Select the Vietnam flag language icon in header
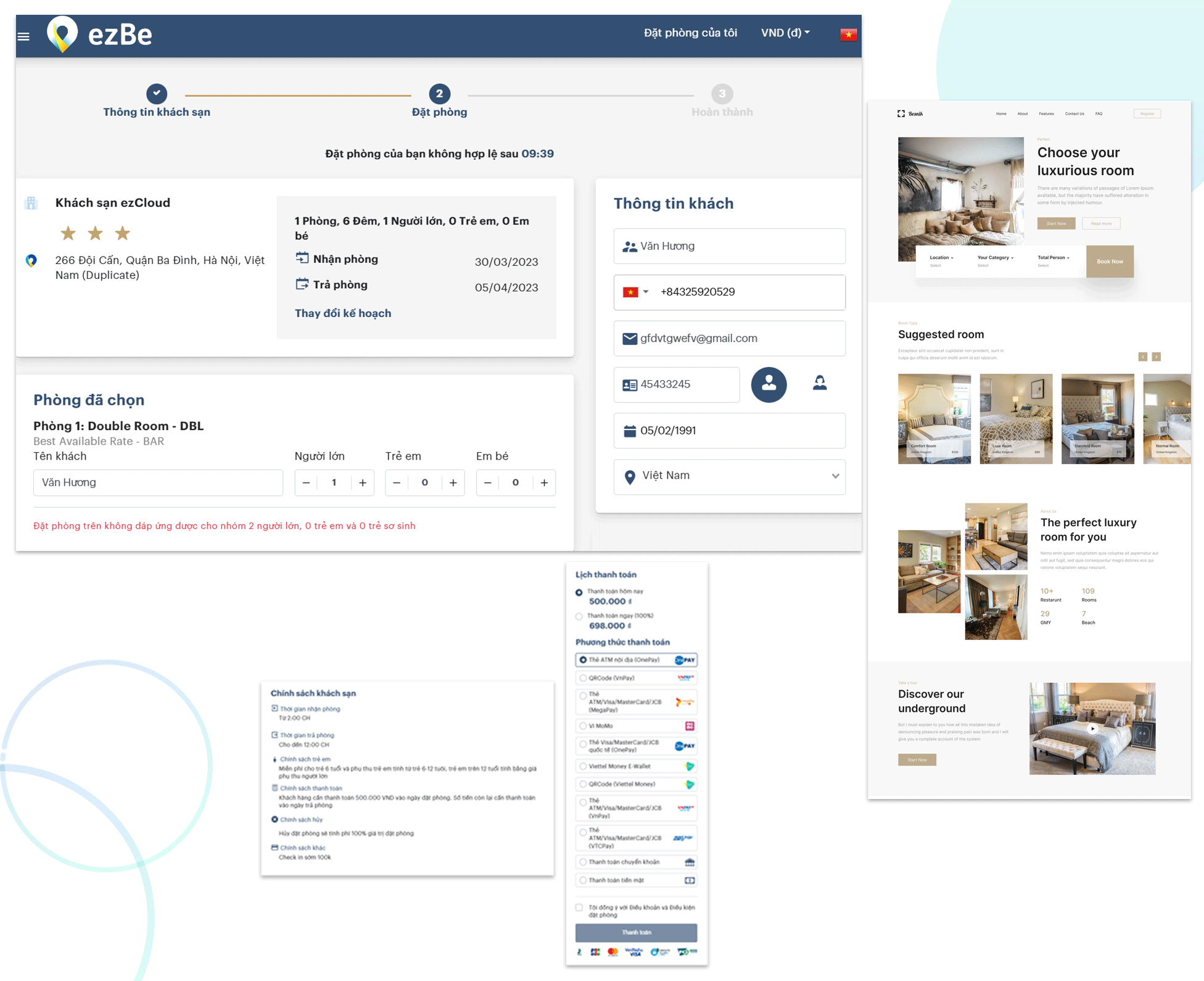Viewport: 1204px width, 981px height. point(848,35)
